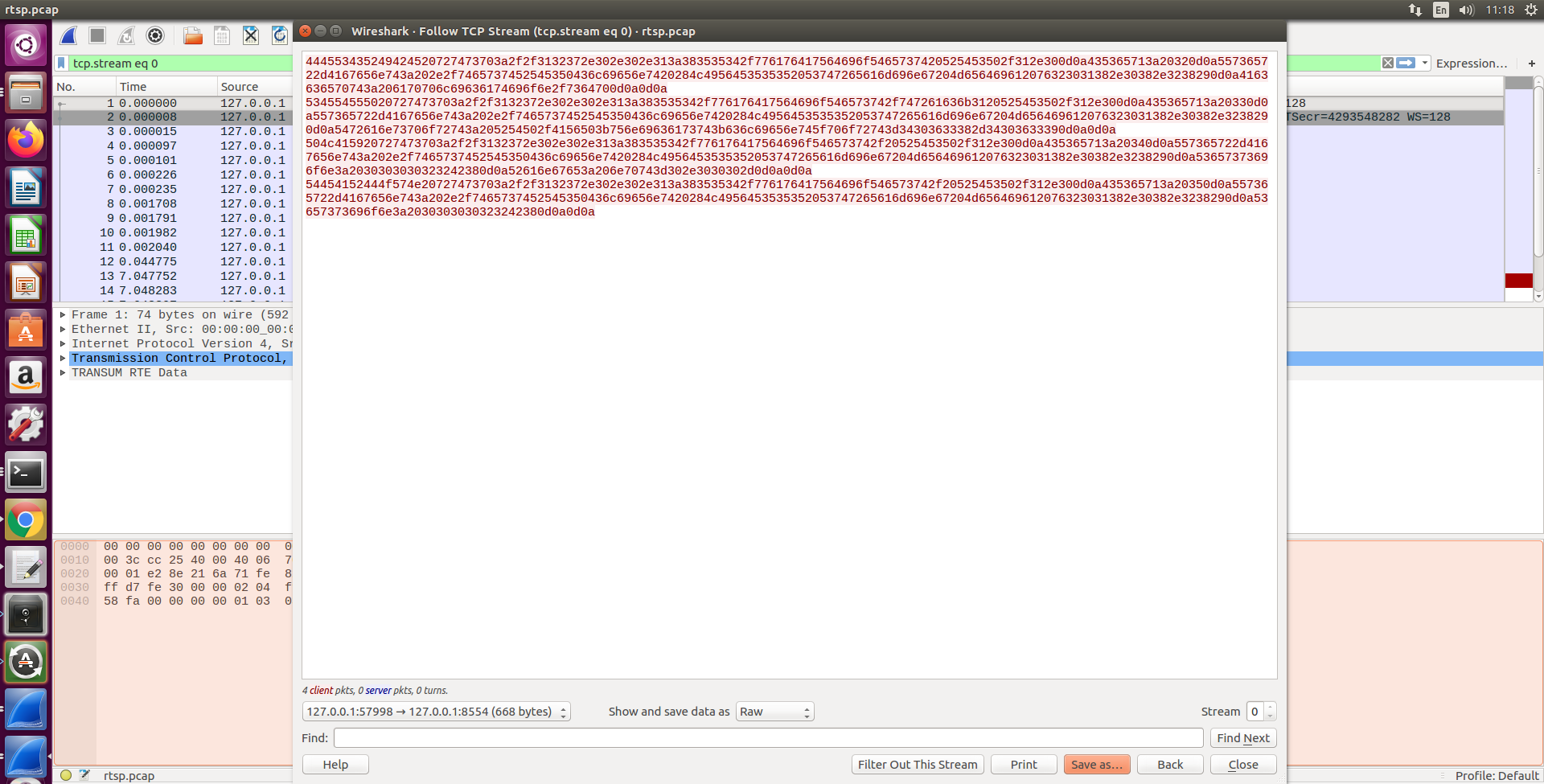1544x784 pixels.
Task: Open the network indicator in top panel
Action: tap(1415, 10)
